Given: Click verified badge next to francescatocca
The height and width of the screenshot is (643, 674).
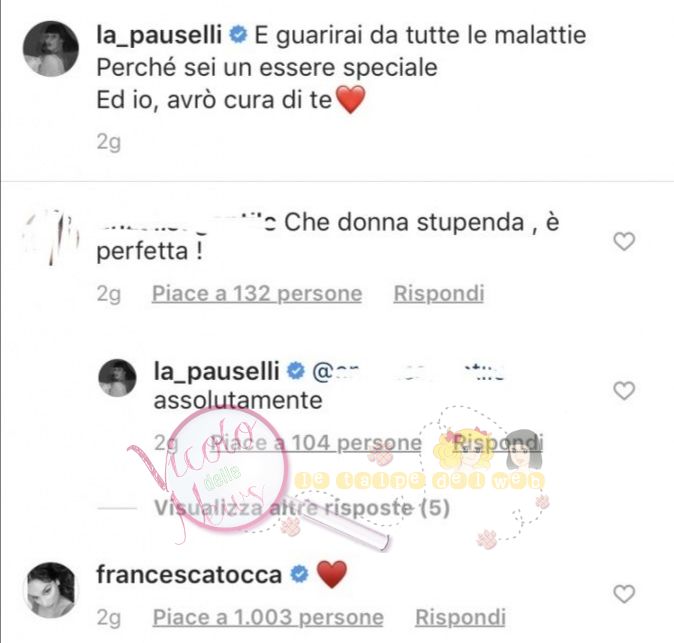Looking at the screenshot, I should [x=299, y=574].
